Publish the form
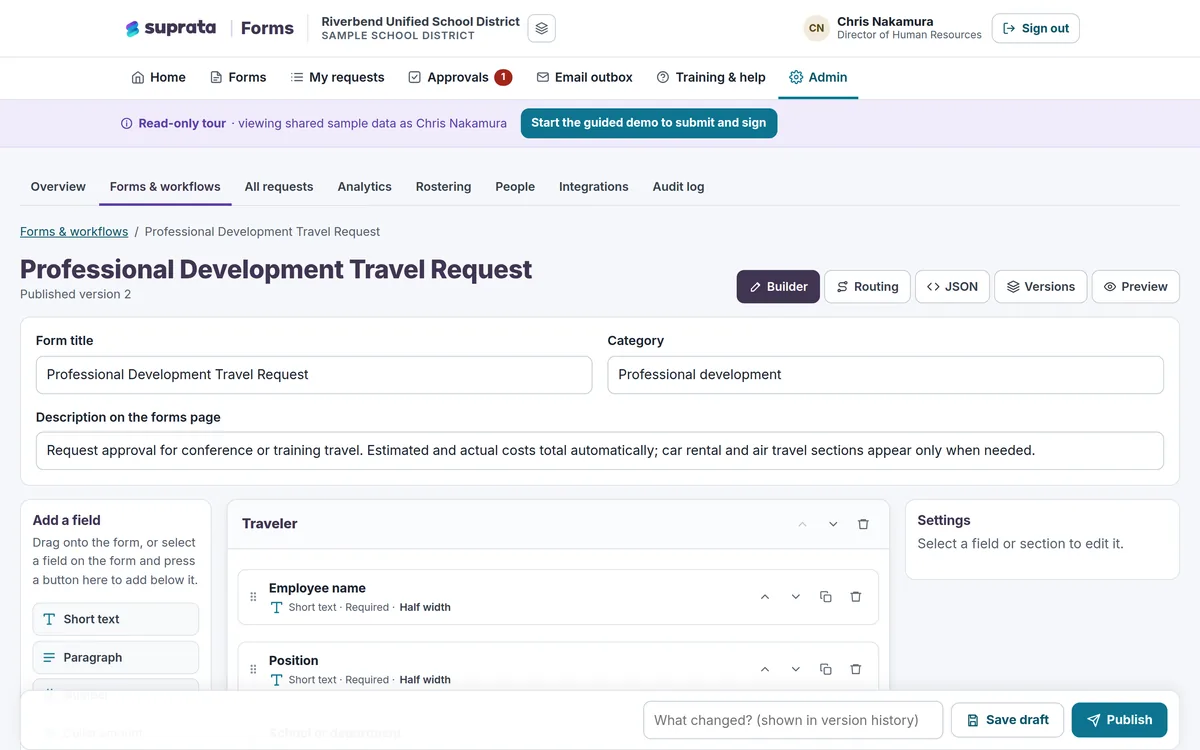 (x=1119, y=720)
